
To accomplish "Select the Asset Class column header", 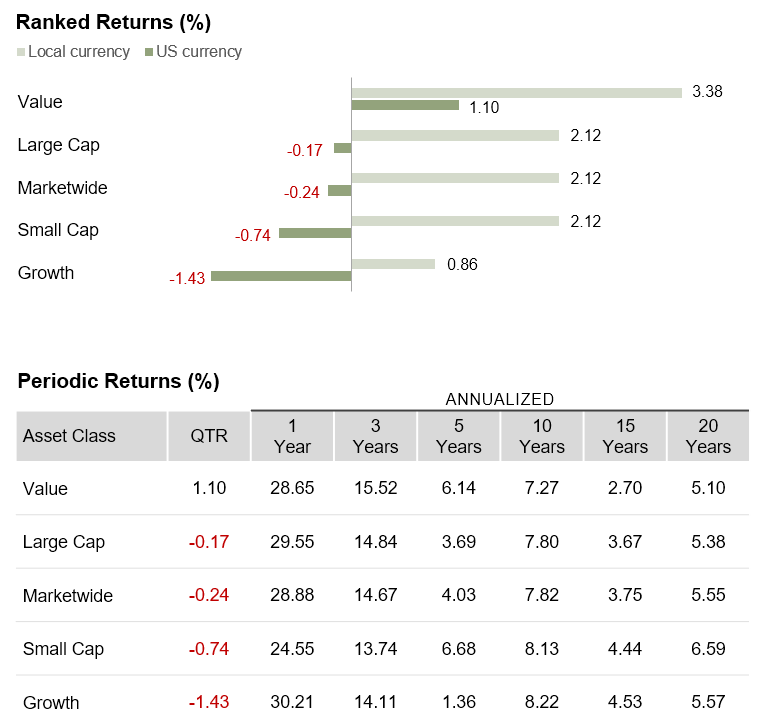I will tap(69, 436).
